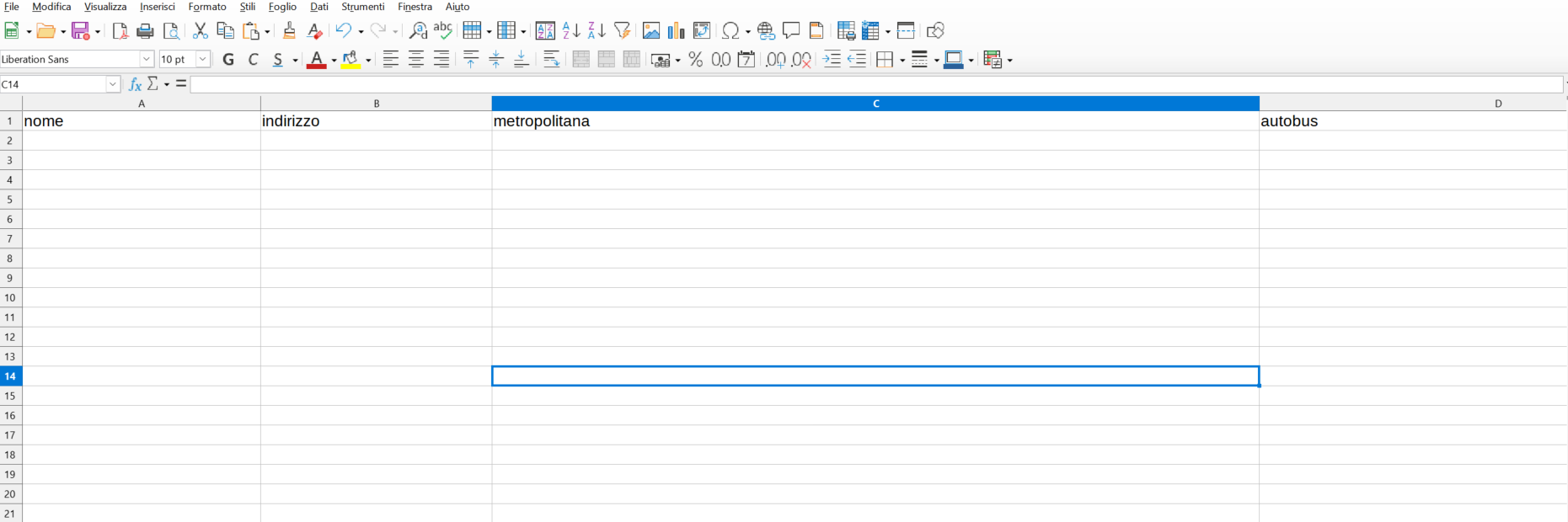This screenshot has height=522, width=1568.
Task: Apply the yellow background highlight color
Action: (351, 60)
